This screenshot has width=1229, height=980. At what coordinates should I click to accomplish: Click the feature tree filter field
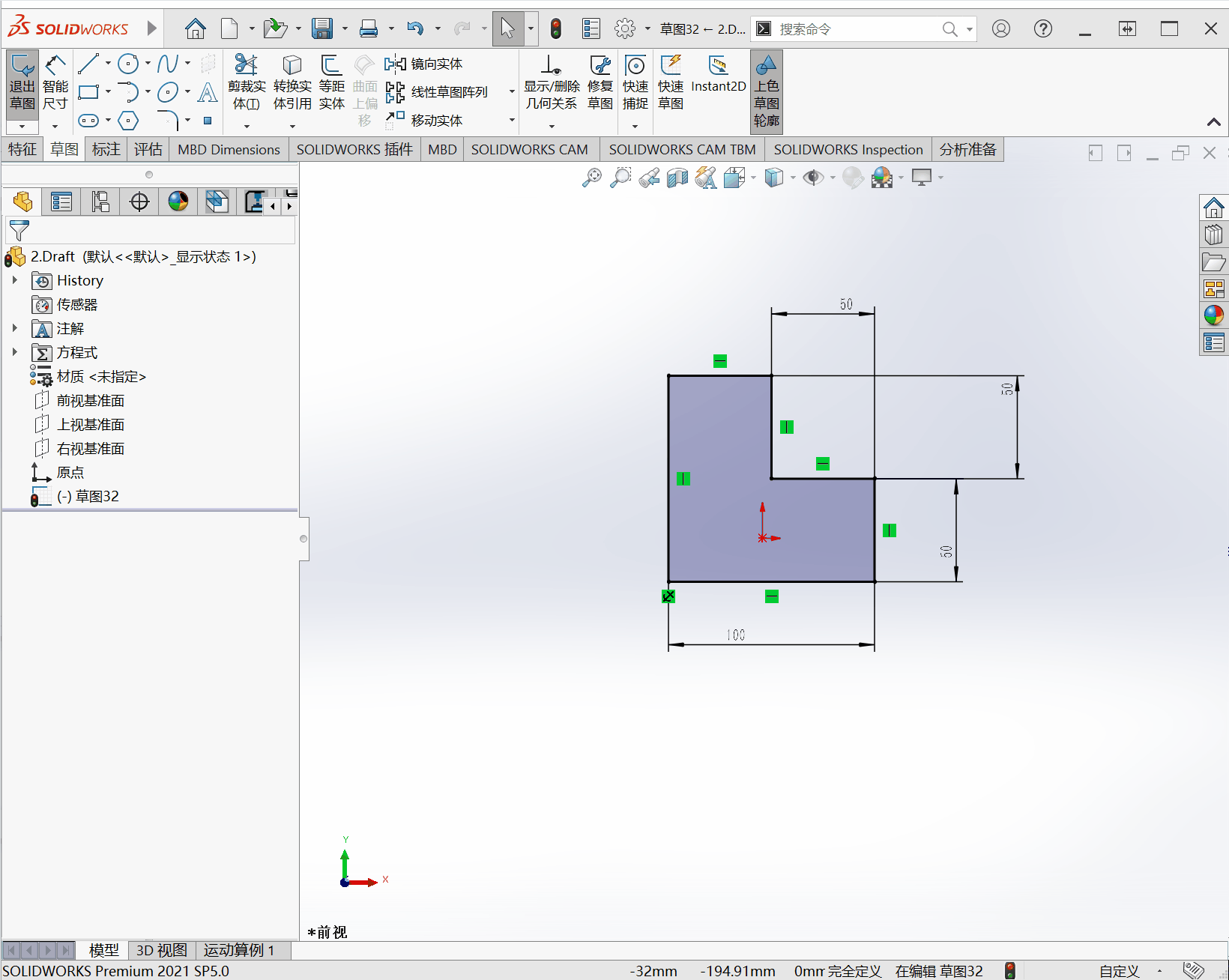(150, 231)
